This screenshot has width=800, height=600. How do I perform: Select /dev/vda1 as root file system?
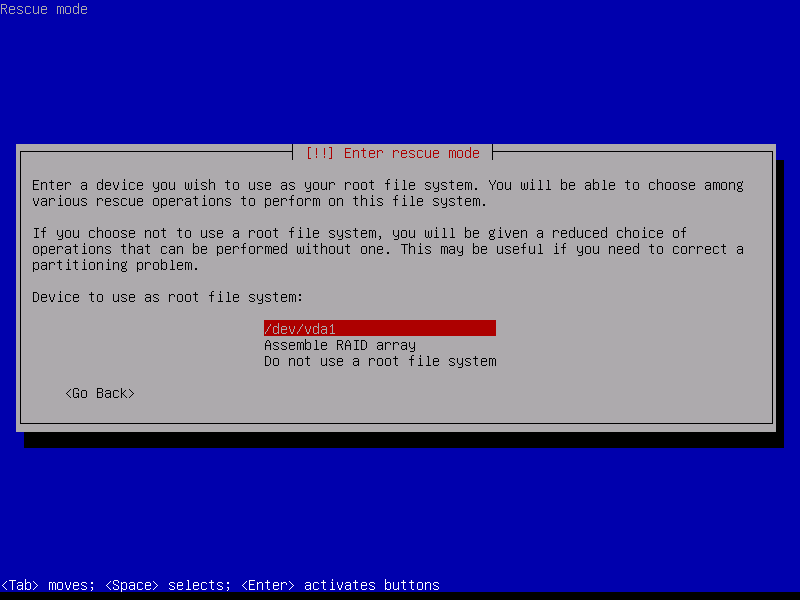(380, 329)
